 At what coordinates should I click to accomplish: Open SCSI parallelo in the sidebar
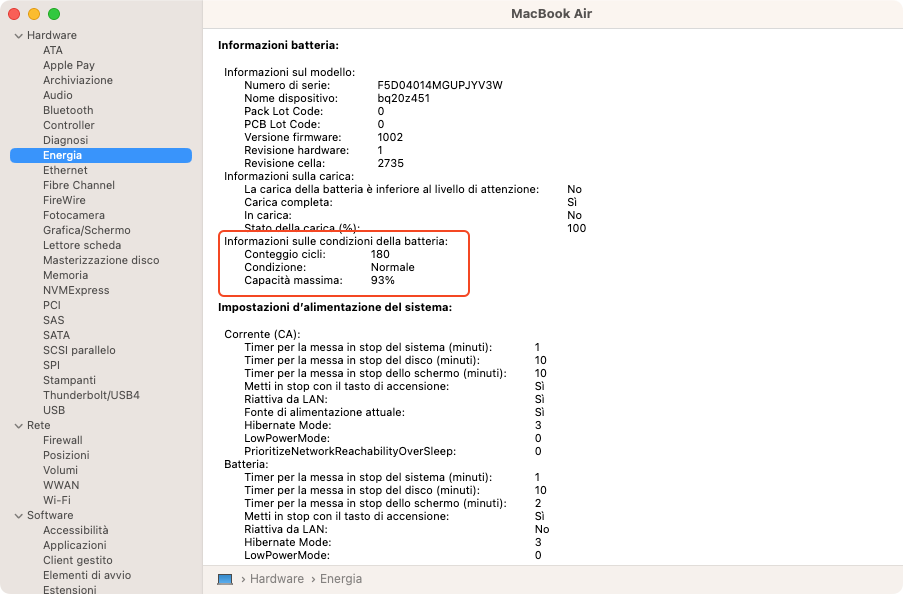click(x=79, y=350)
